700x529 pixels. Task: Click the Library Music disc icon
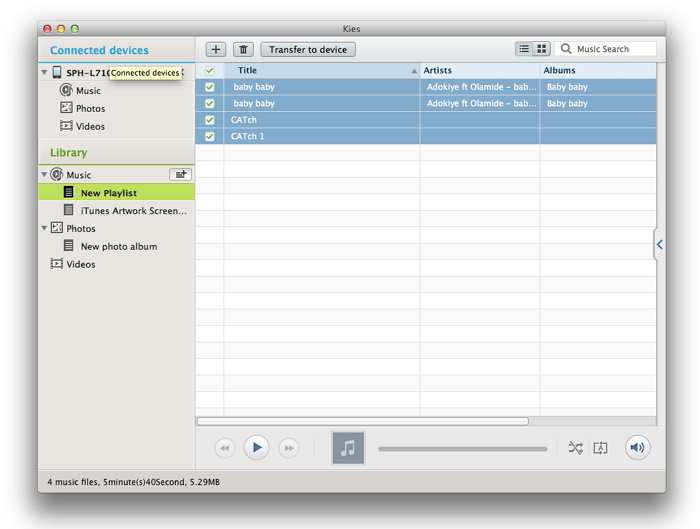coord(57,174)
